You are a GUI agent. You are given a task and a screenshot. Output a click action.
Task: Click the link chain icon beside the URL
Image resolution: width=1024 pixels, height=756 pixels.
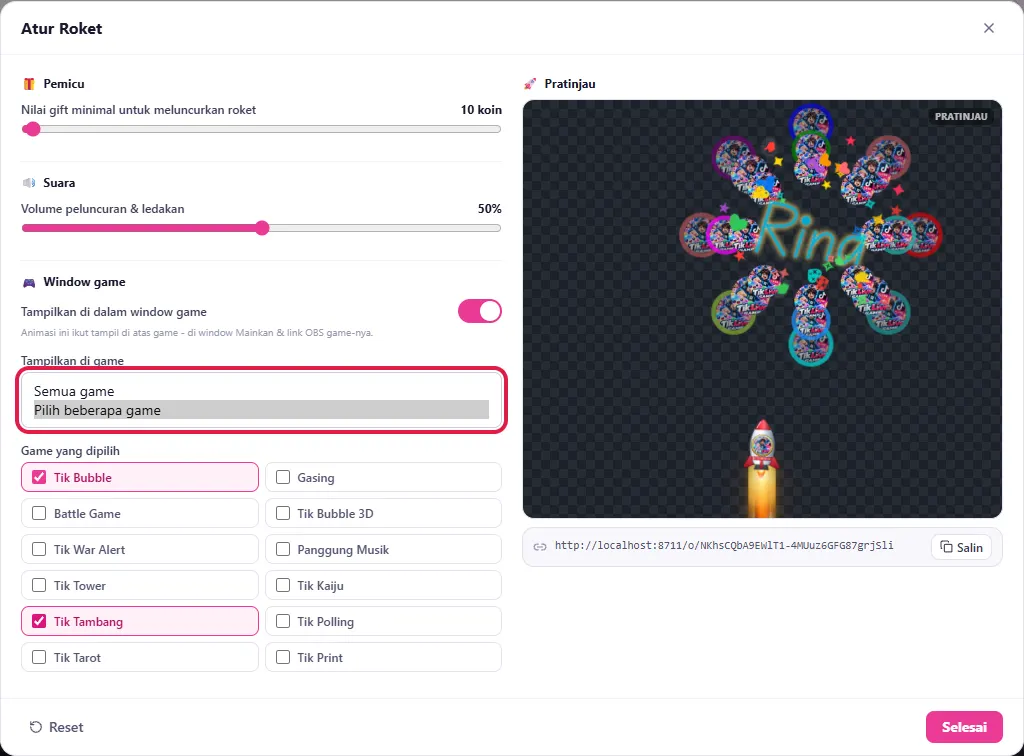[540, 546]
